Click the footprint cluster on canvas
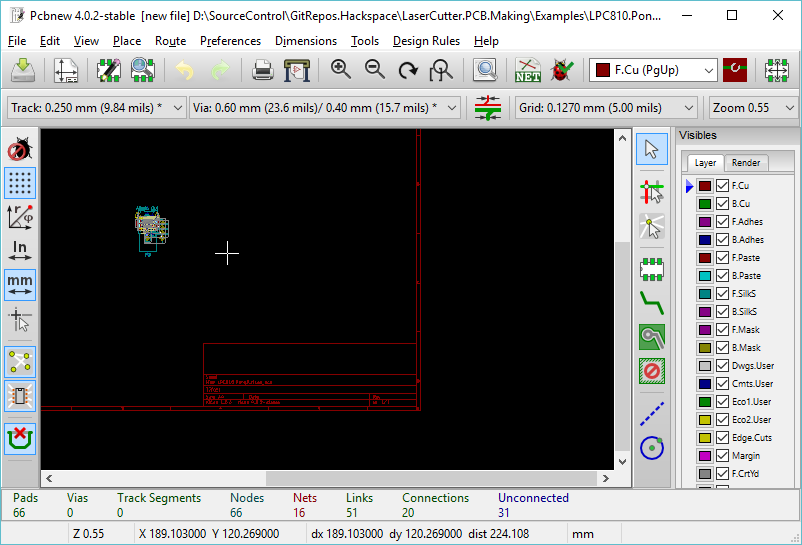Viewport: 802px width, 545px height. 151,231
